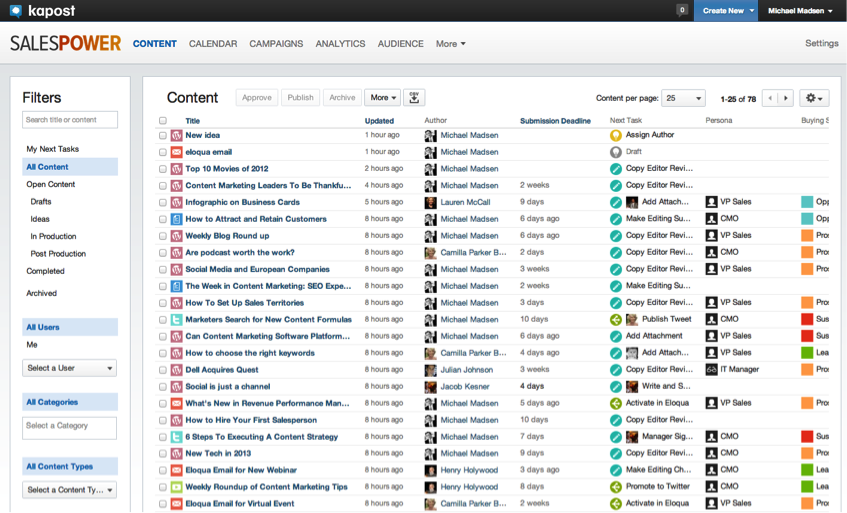Check the box for New idea

coord(163,136)
